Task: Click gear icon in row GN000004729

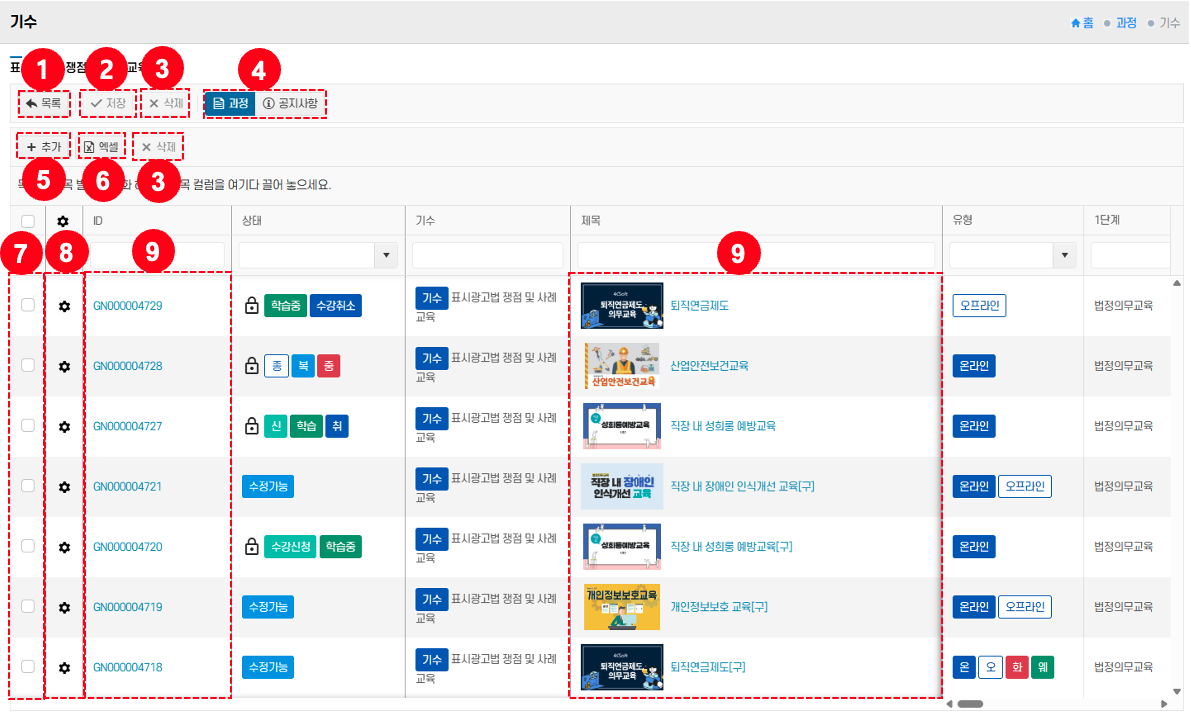Action: [64, 306]
